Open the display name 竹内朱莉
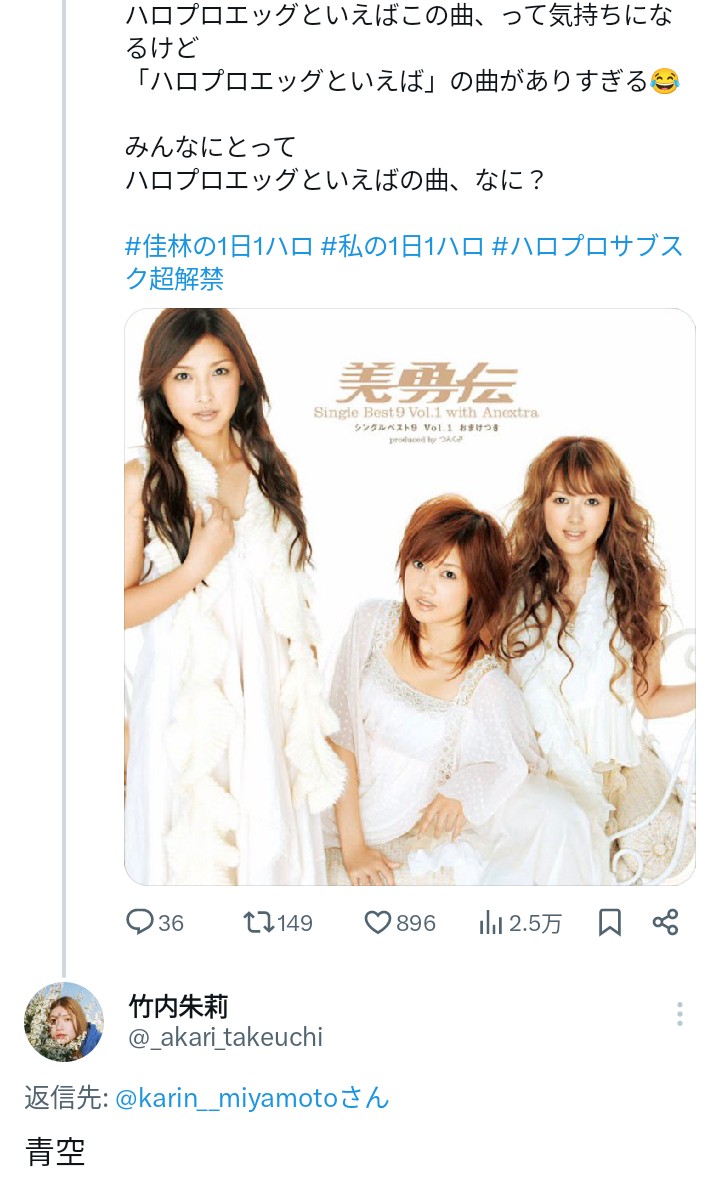The width and height of the screenshot is (720, 1178). coord(178,1005)
